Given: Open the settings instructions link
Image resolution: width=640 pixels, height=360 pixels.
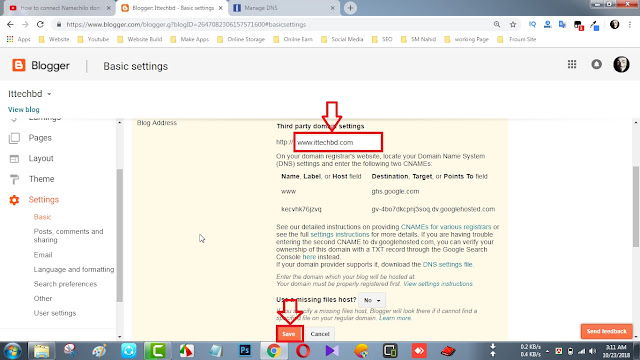Looking at the screenshot, I should click(x=340, y=235).
